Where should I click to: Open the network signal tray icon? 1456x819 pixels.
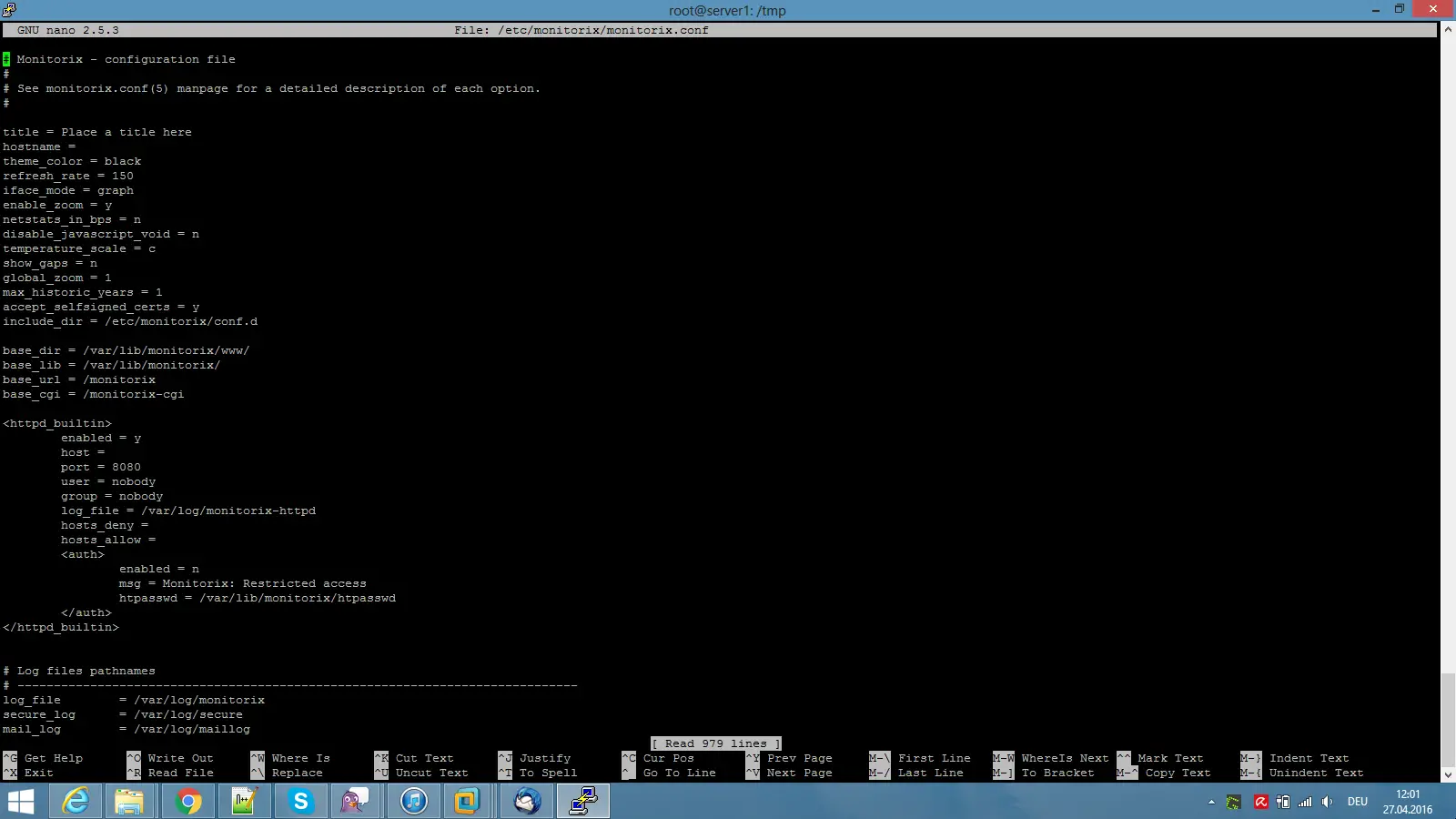click(x=1305, y=802)
